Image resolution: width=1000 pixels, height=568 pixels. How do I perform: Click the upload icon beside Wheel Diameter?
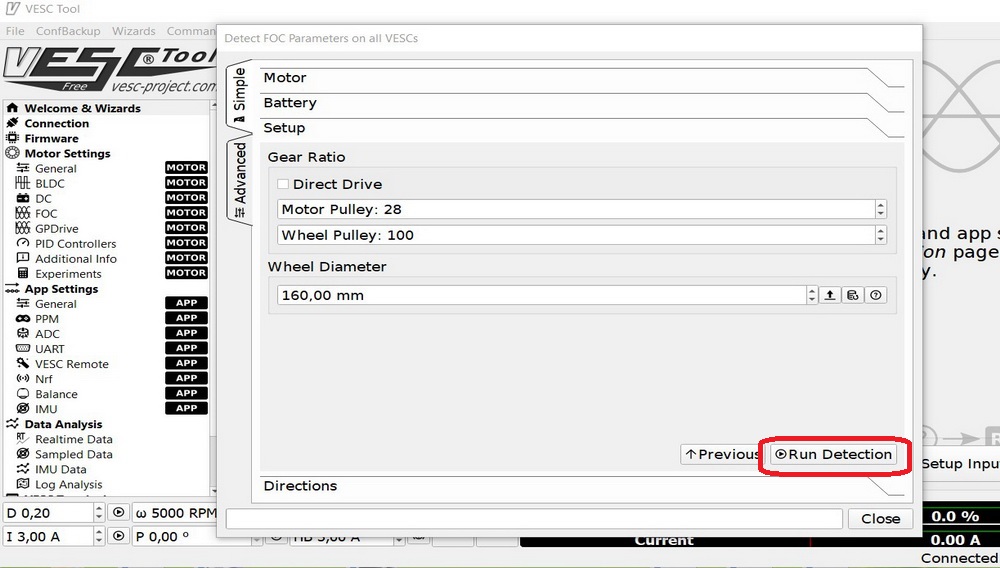[830, 296]
